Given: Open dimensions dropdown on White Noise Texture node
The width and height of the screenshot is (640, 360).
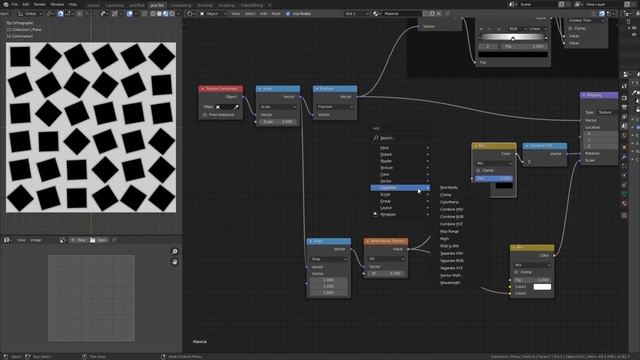Looking at the screenshot, I should click(x=386, y=259).
